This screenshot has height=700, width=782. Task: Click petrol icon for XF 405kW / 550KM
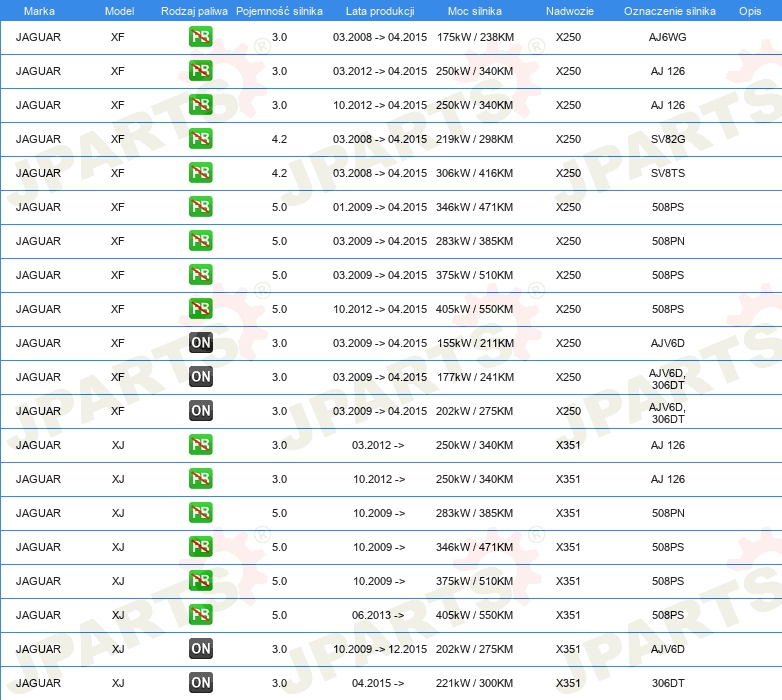tap(200, 308)
